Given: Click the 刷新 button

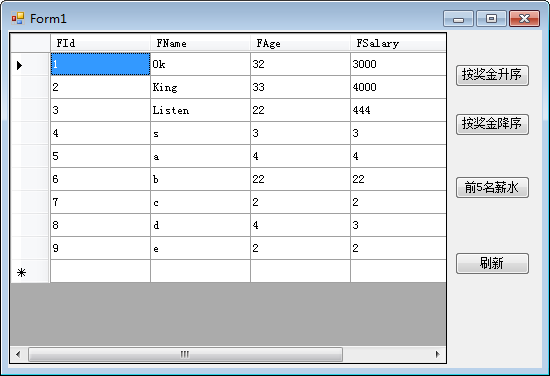Looking at the screenshot, I should click(492, 263).
